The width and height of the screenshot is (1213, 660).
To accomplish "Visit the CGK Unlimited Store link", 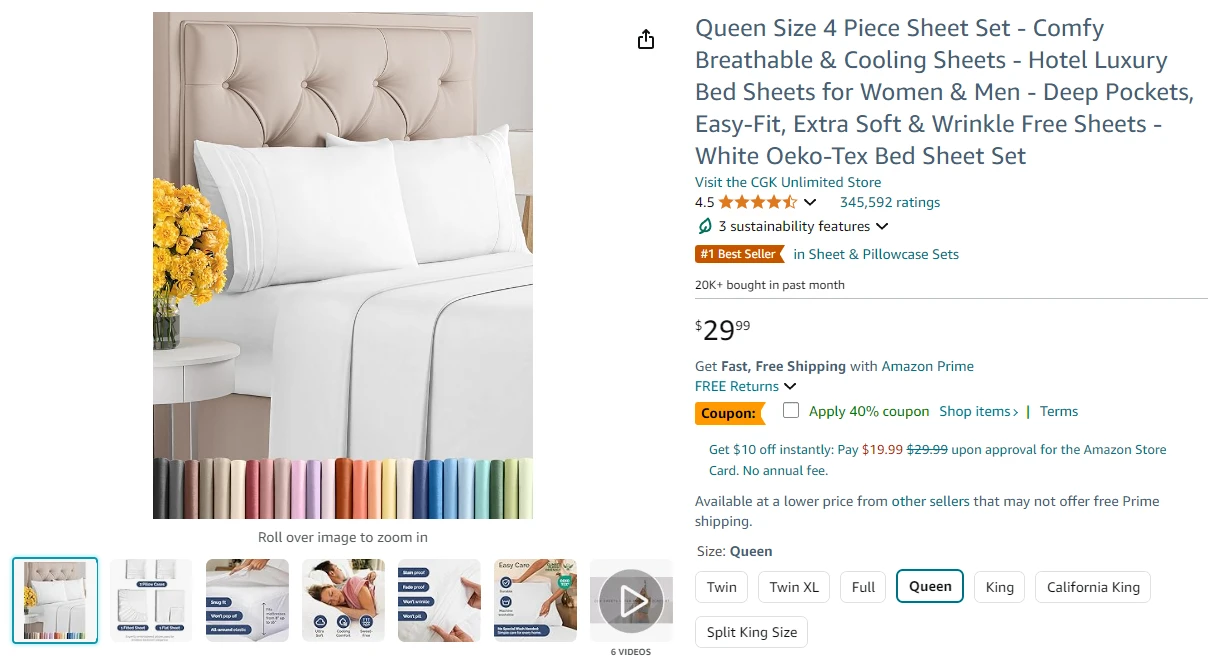I will click(788, 182).
